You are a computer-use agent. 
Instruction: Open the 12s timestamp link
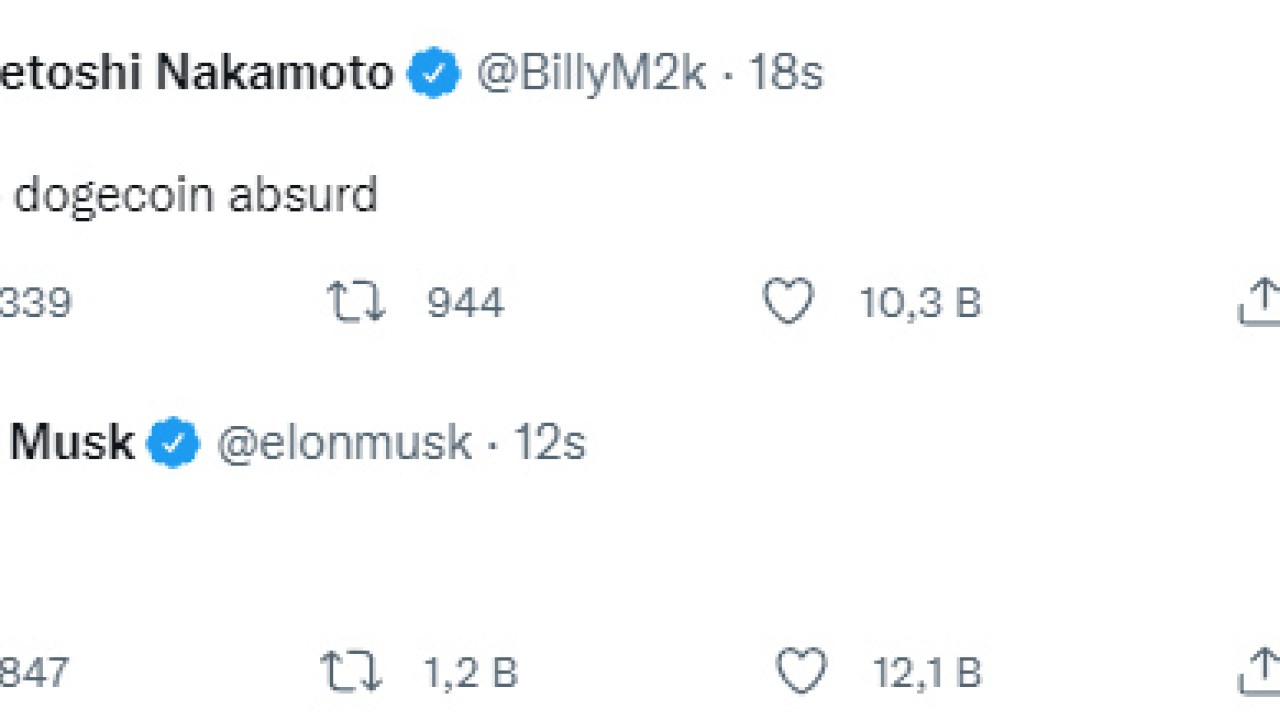[549, 443]
